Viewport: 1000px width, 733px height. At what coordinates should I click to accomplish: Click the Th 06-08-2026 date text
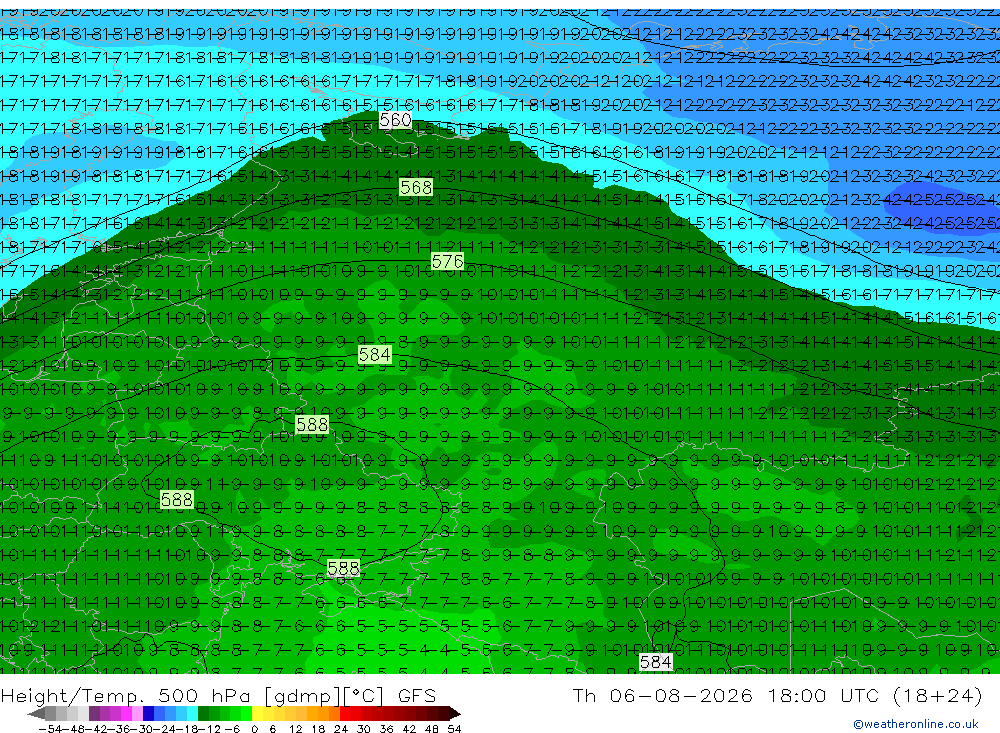663,695
